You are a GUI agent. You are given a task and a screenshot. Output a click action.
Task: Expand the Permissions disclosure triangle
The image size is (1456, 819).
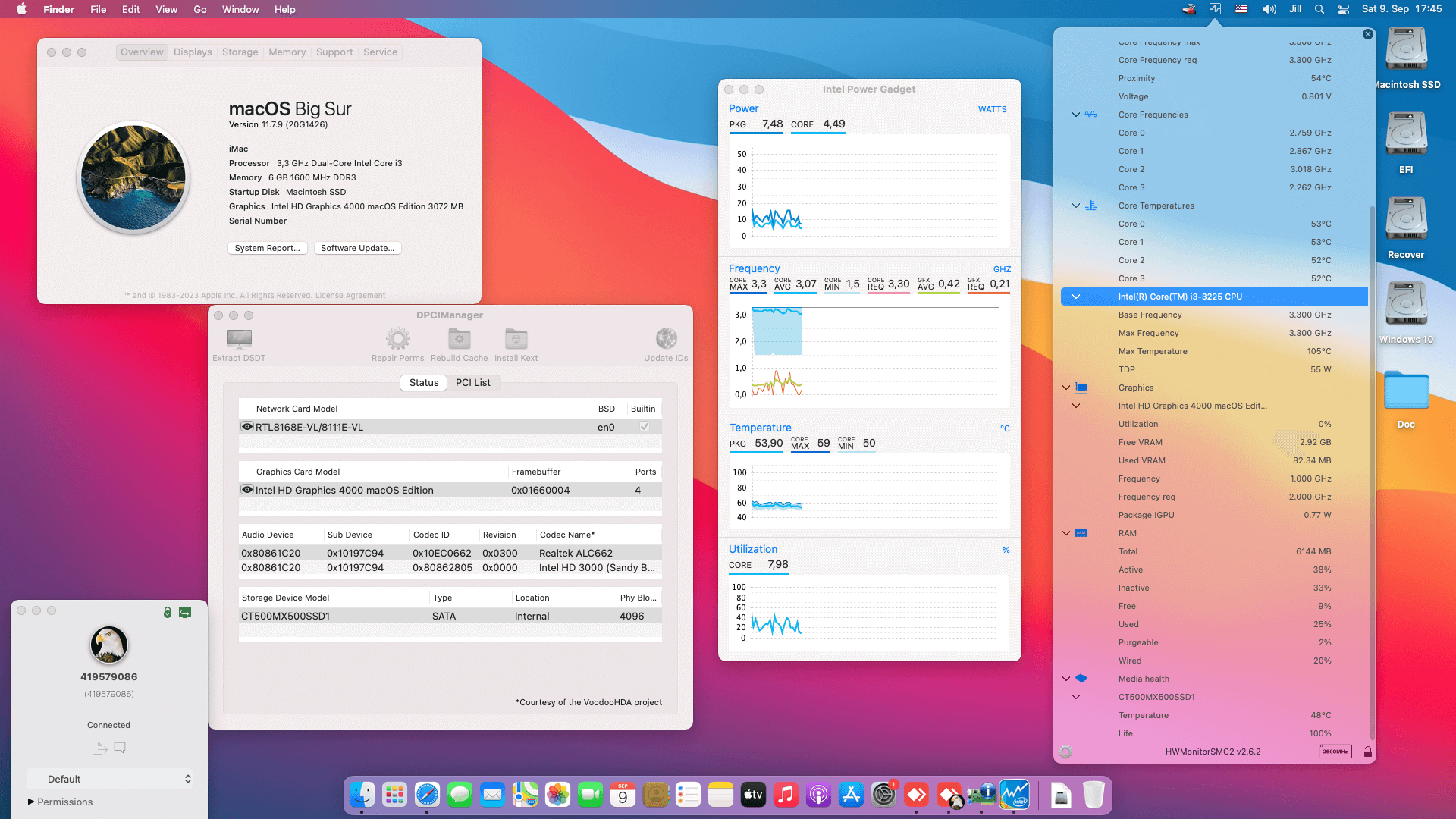[31, 802]
